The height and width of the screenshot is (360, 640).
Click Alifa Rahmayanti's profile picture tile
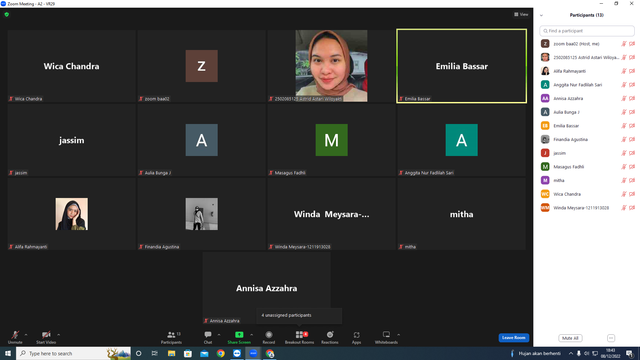point(71,214)
